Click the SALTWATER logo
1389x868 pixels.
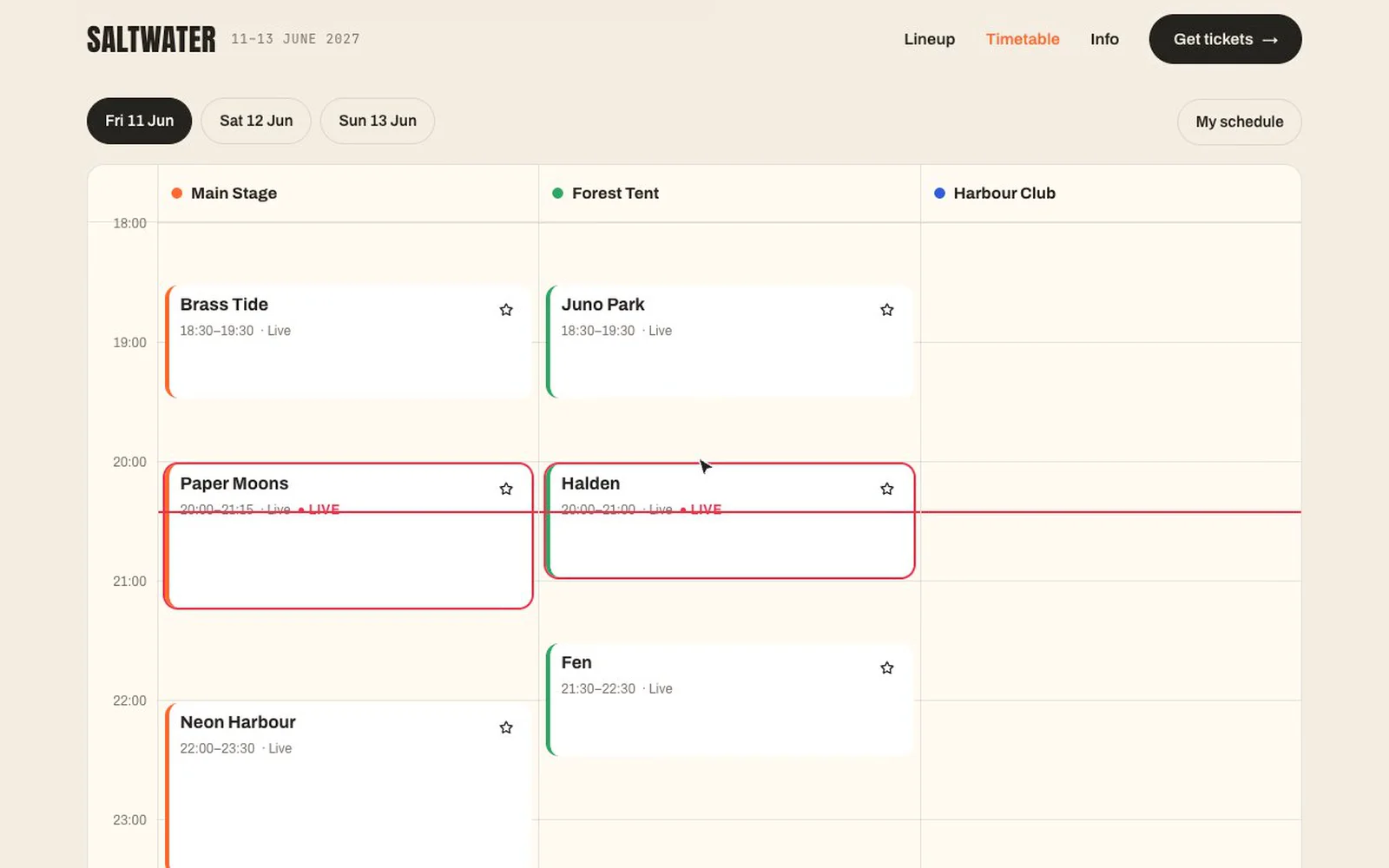pyautogui.click(x=151, y=39)
